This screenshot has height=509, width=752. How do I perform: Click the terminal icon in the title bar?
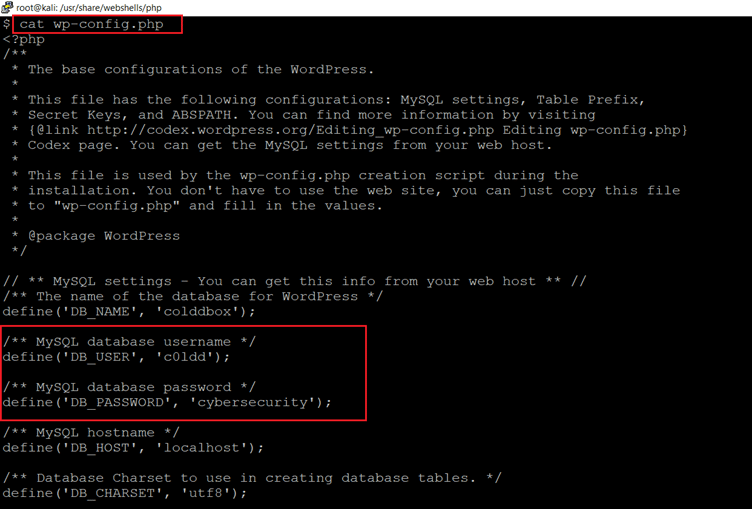8,7
